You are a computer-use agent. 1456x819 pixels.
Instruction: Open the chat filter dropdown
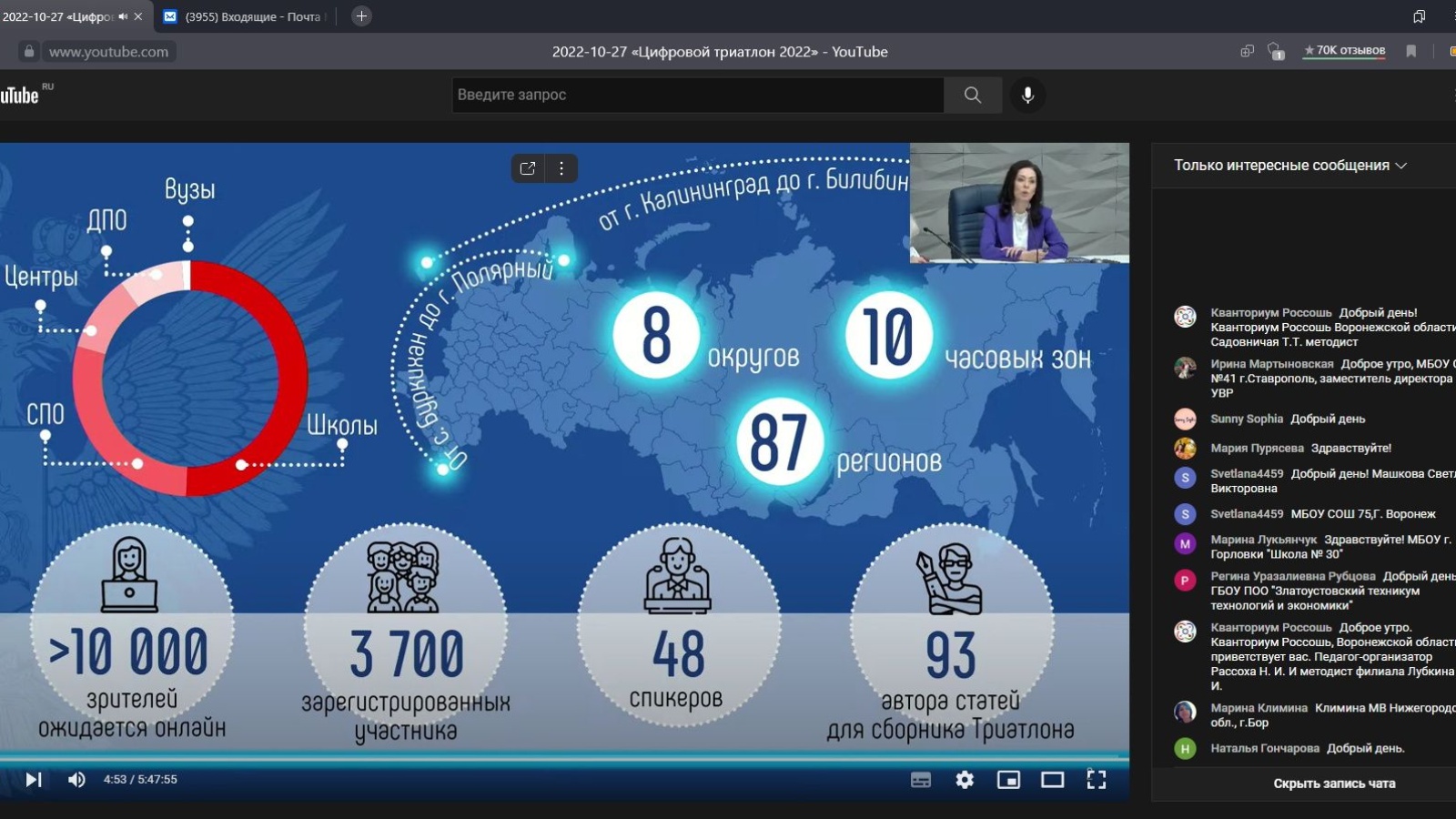click(1289, 166)
